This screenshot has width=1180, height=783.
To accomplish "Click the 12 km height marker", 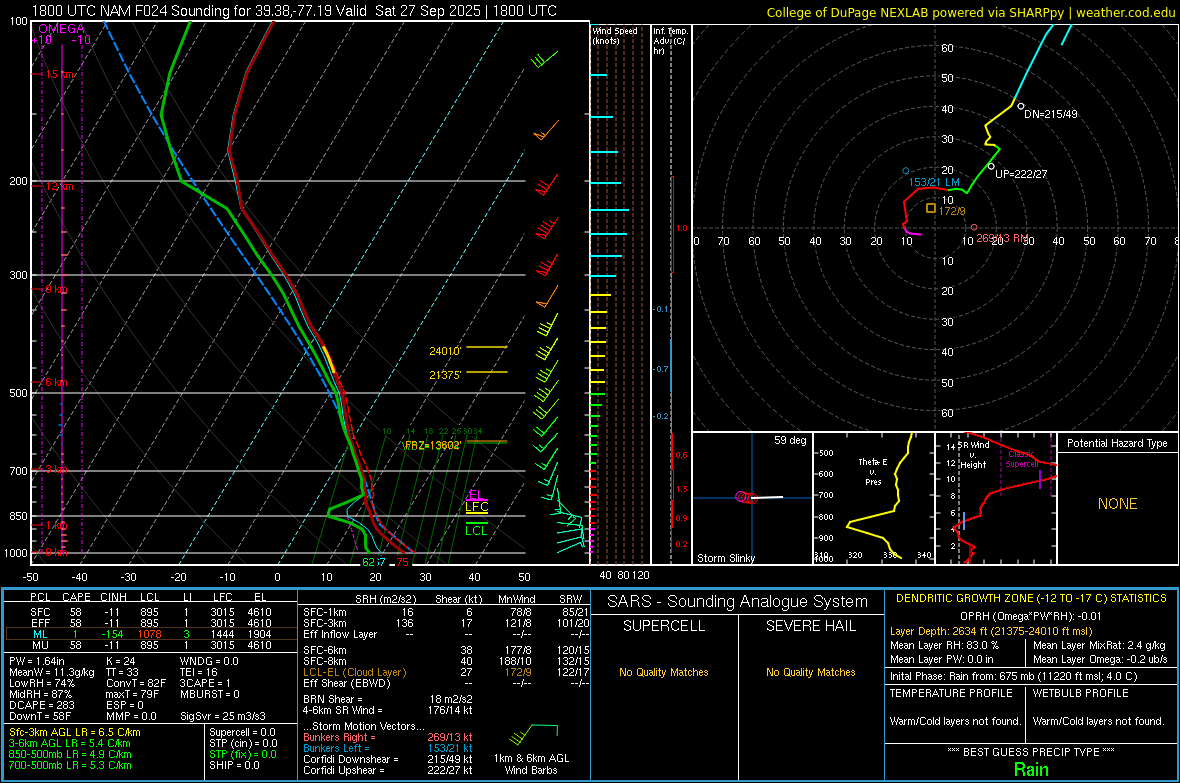I will click(59, 186).
